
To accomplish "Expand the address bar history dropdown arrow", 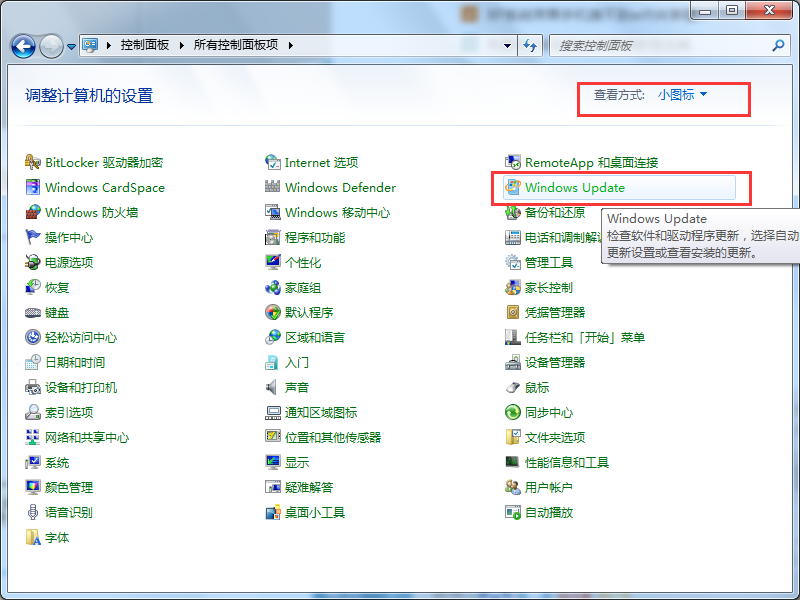I will tap(507, 45).
